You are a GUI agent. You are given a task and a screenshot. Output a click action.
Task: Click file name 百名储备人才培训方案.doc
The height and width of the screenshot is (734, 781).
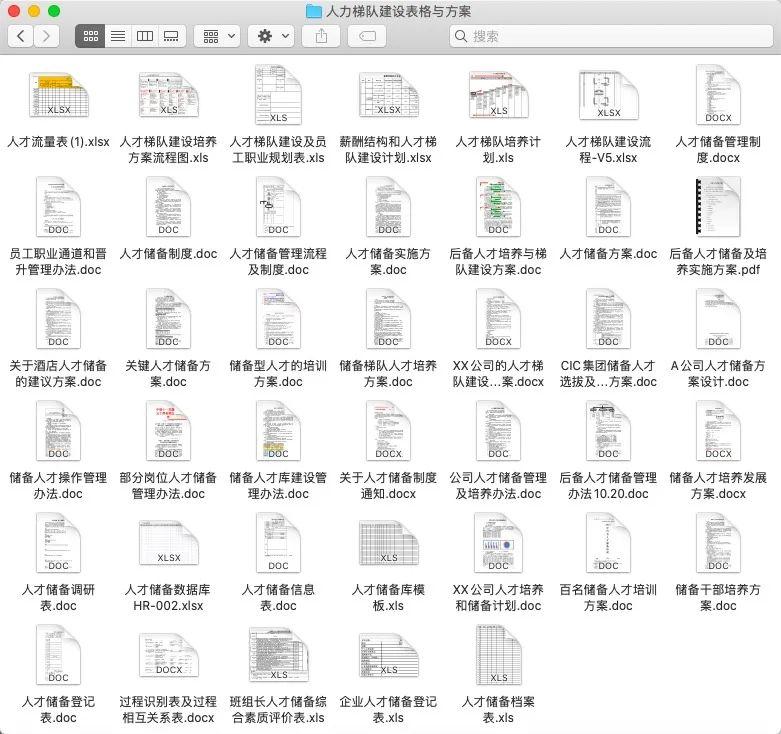(608, 598)
